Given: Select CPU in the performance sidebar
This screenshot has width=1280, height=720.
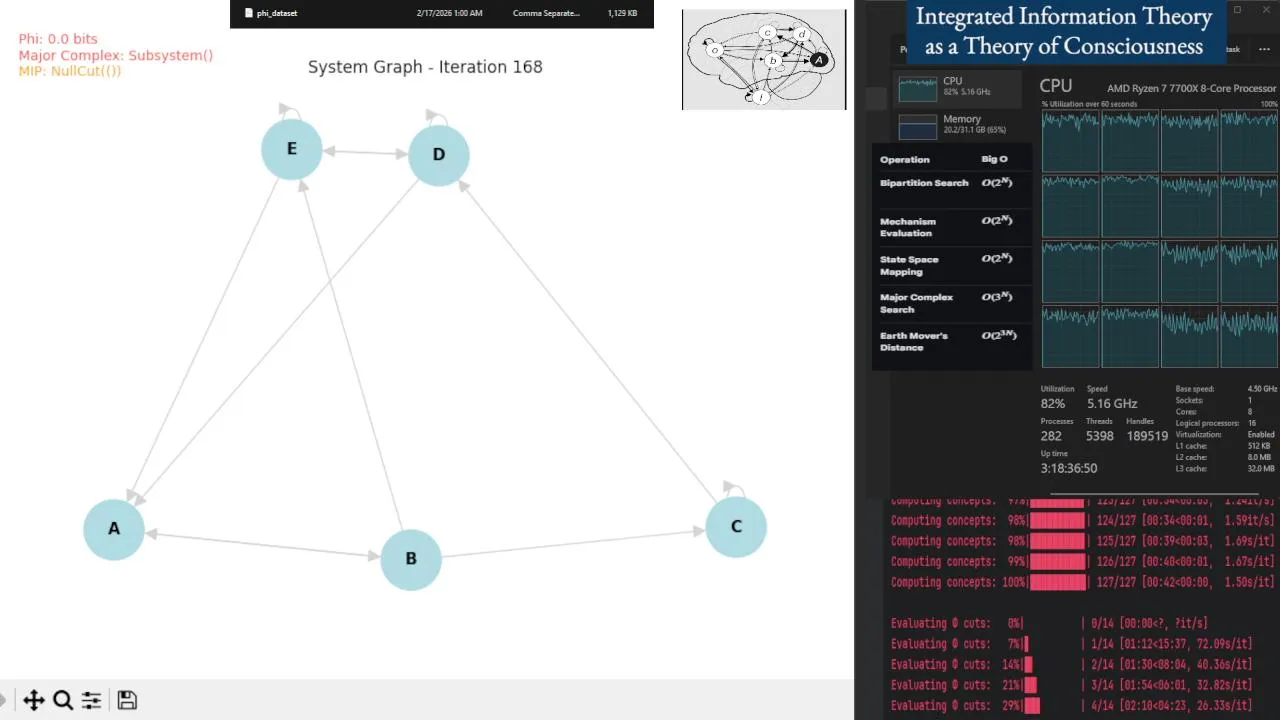Looking at the screenshot, I should pos(957,88).
